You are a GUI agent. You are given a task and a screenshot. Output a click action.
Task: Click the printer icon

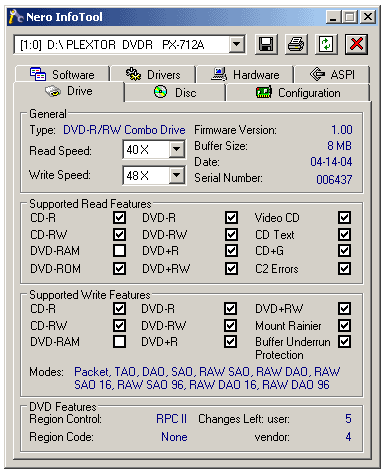pyautogui.click(x=296, y=44)
